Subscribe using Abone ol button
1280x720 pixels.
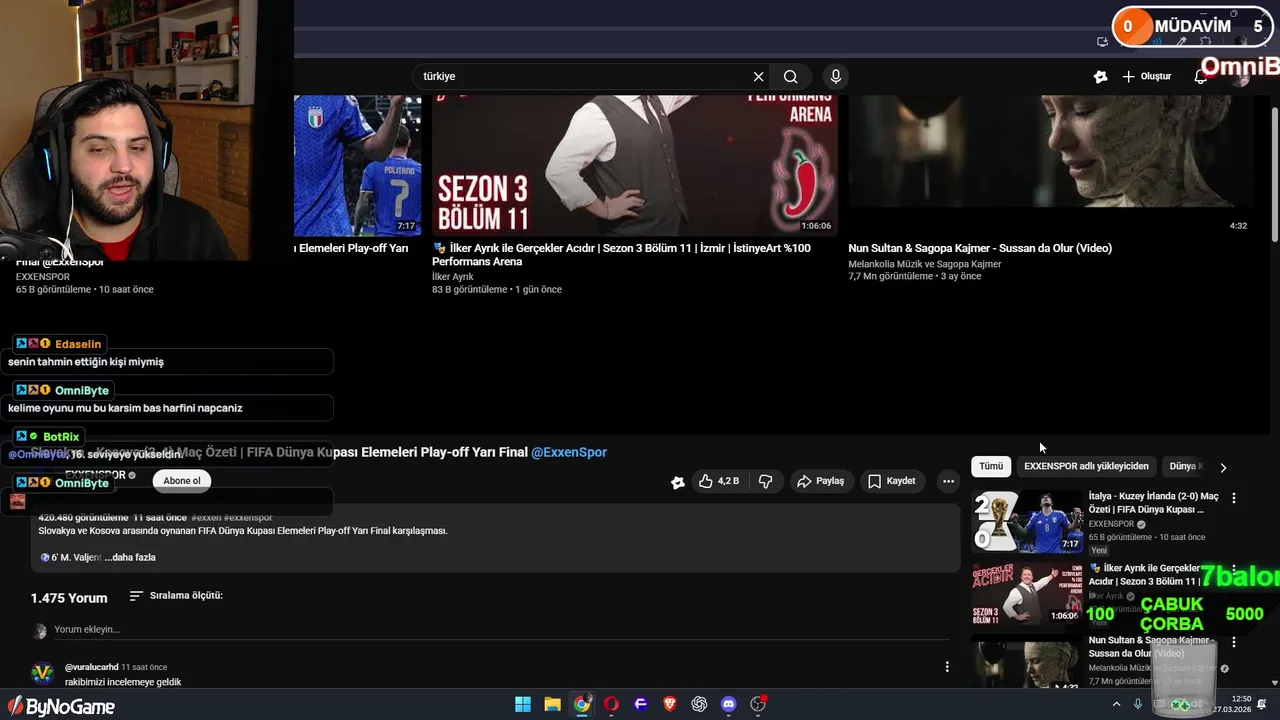point(182,481)
